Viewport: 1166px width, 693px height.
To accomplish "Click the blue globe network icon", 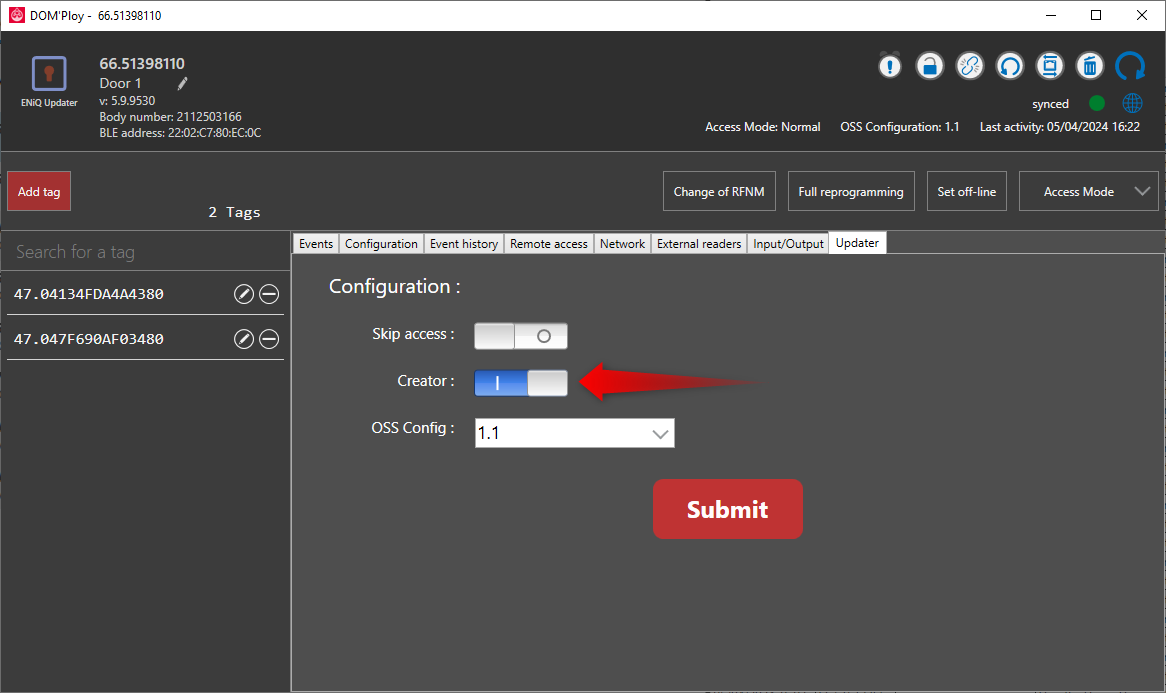I will click(1133, 103).
